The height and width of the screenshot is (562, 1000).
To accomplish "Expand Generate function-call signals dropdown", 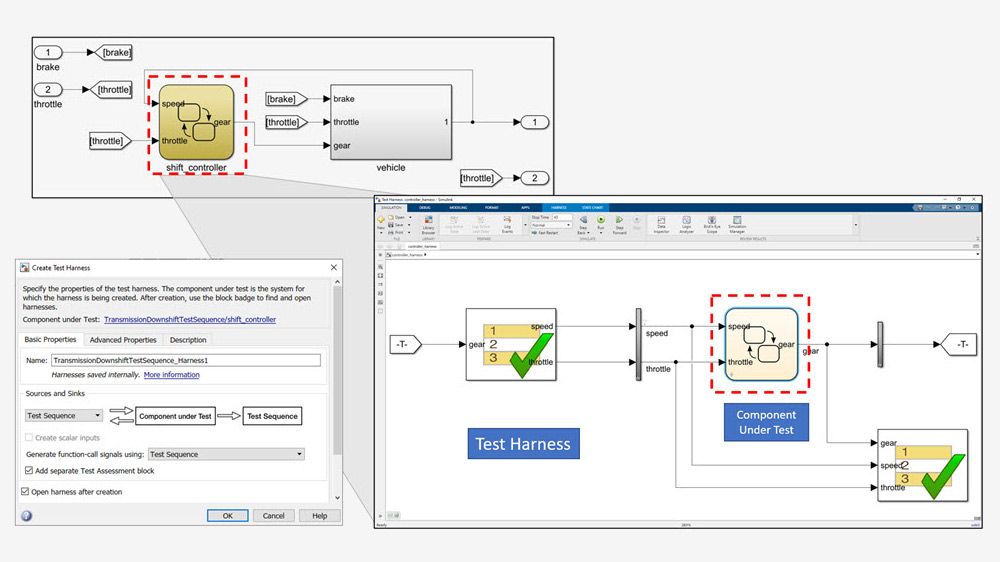I will pos(225,454).
